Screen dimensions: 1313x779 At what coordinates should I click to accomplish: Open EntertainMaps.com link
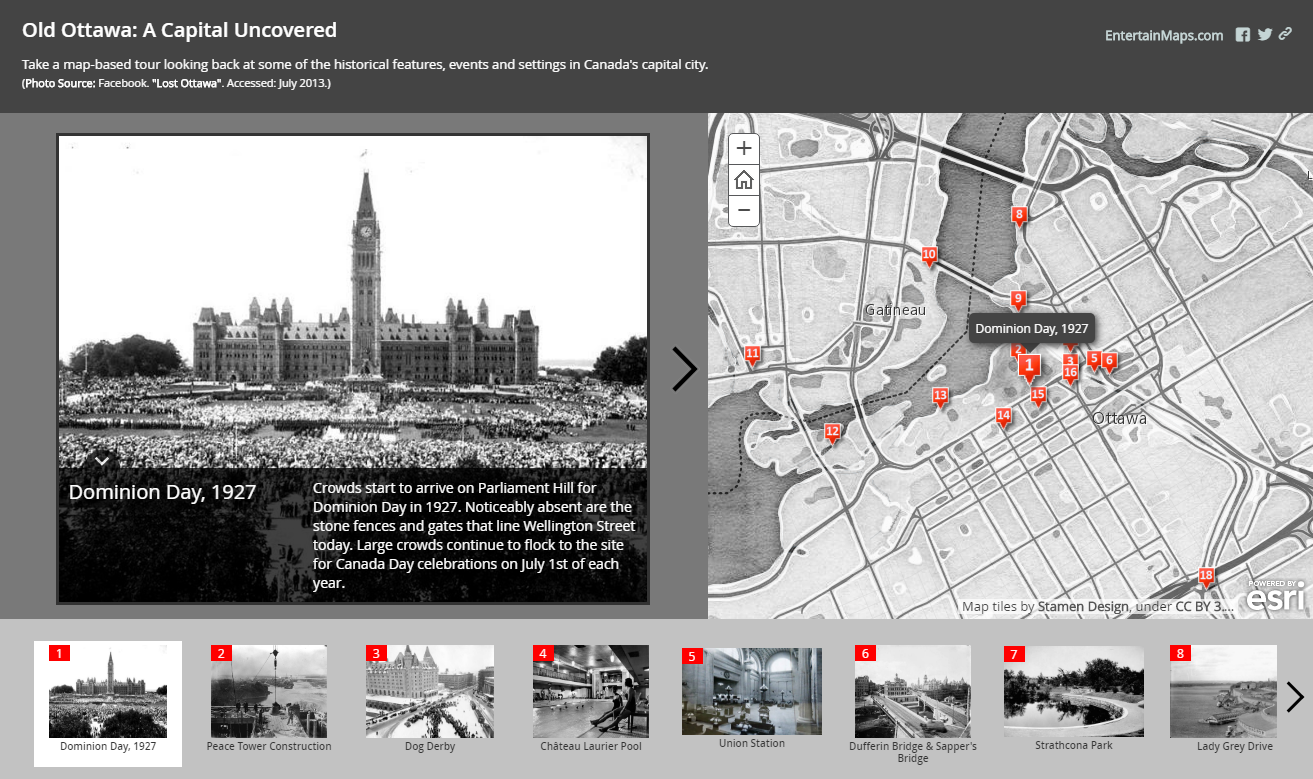click(x=1164, y=35)
